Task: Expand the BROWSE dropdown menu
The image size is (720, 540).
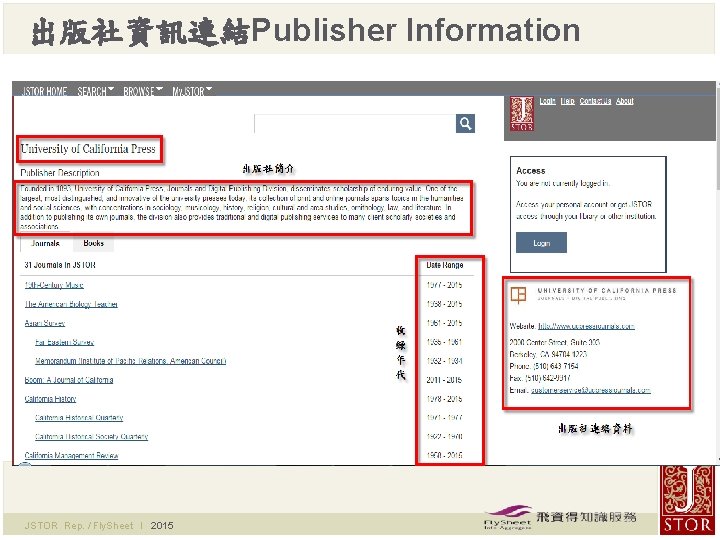Action: pyautogui.click(x=143, y=91)
